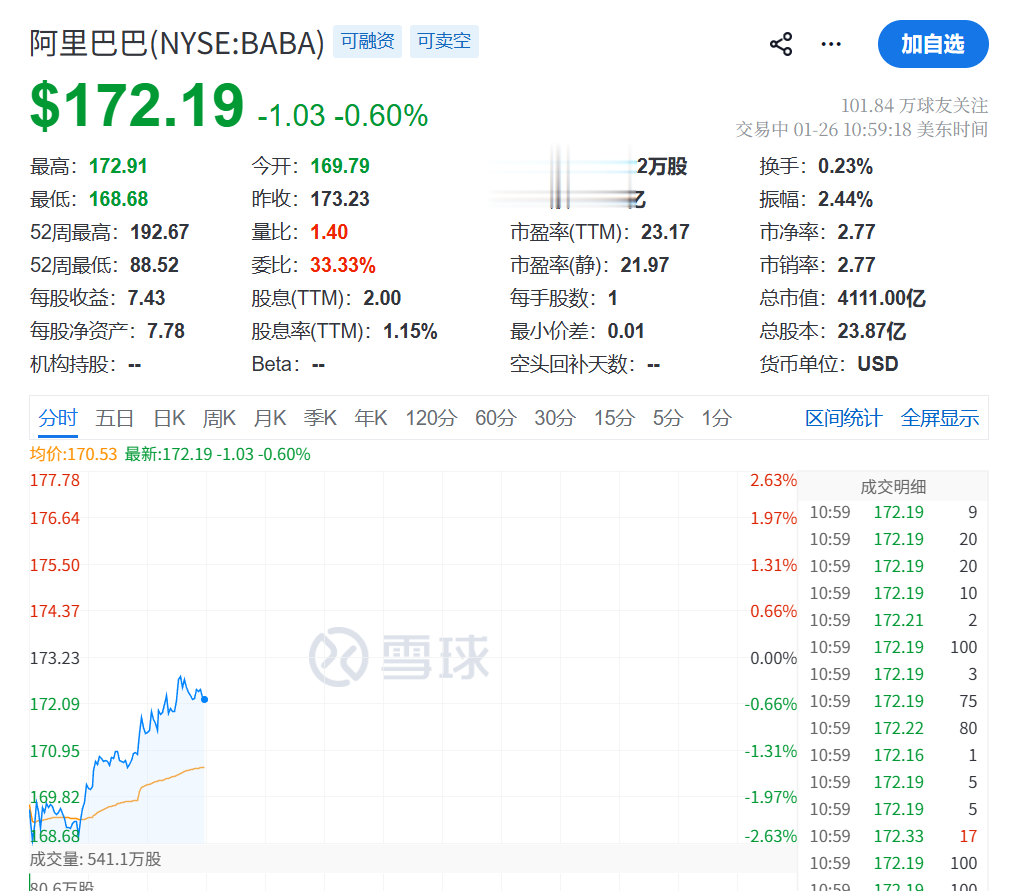Switch to the 季K chart tab
The height and width of the screenshot is (891, 1014).
320,418
